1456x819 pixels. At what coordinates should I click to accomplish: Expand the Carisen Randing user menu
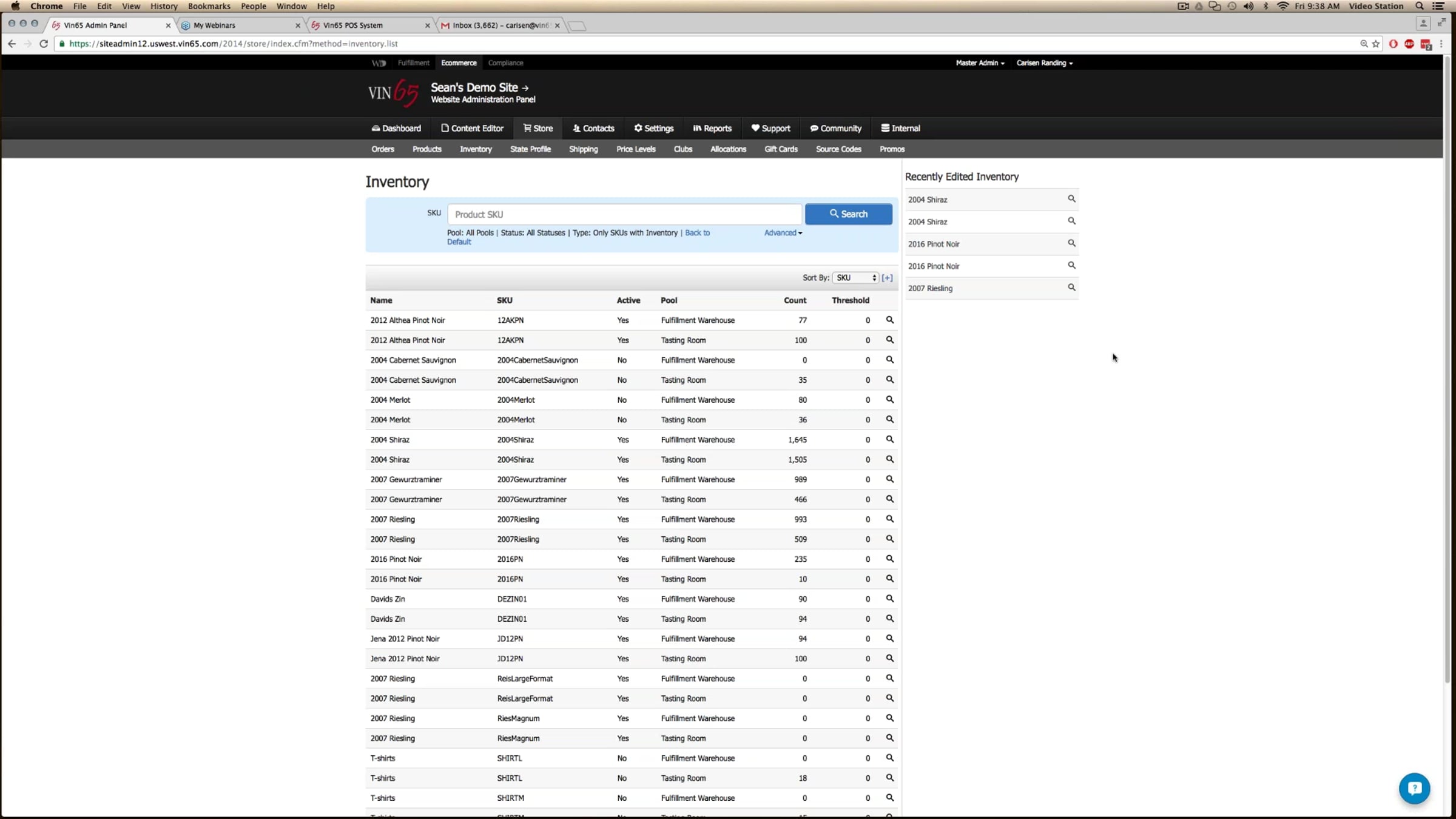pyautogui.click(x=1044, y=63)
